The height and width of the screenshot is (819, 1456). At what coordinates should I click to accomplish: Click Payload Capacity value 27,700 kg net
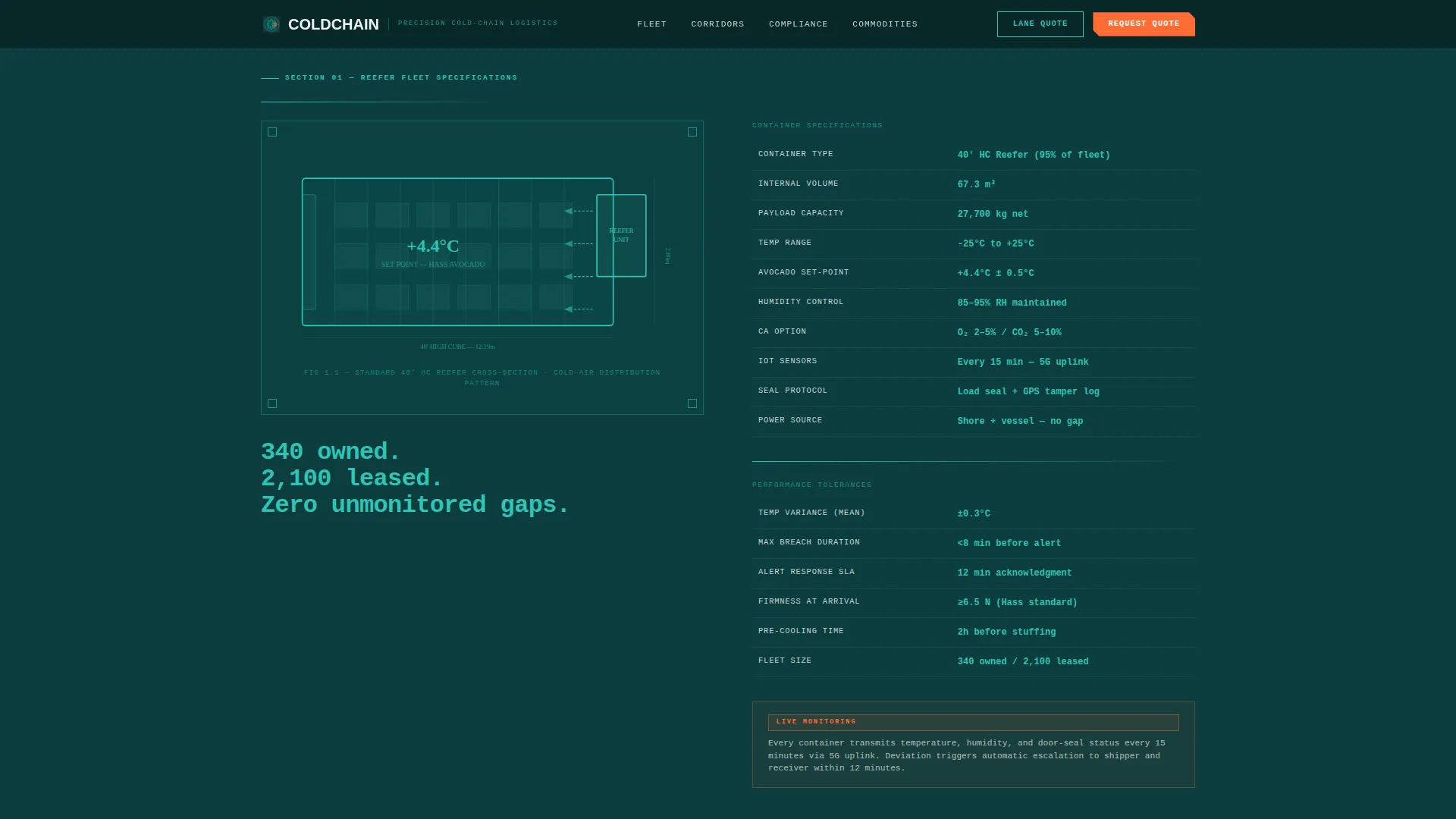pyautogui.click(x=993, y=214)
